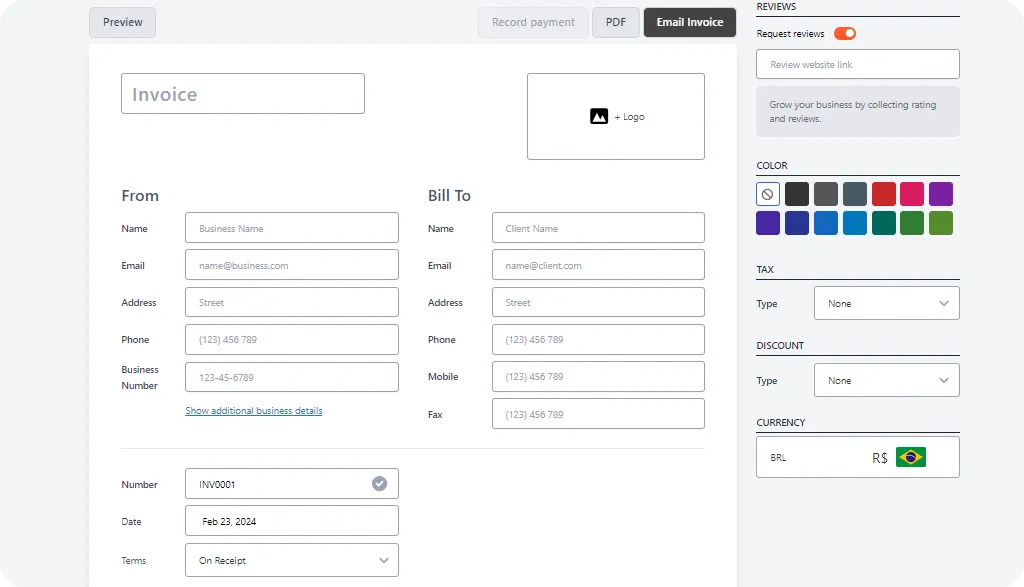Click the Review website link field
The width and height of the screenshot is (1024, 587).
click(x=857, y=64)
